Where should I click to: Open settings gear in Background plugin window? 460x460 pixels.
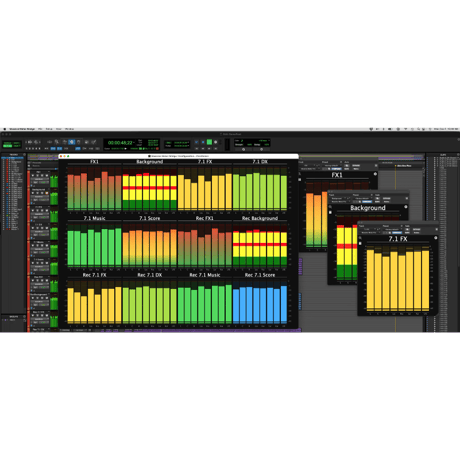point(406,207)
